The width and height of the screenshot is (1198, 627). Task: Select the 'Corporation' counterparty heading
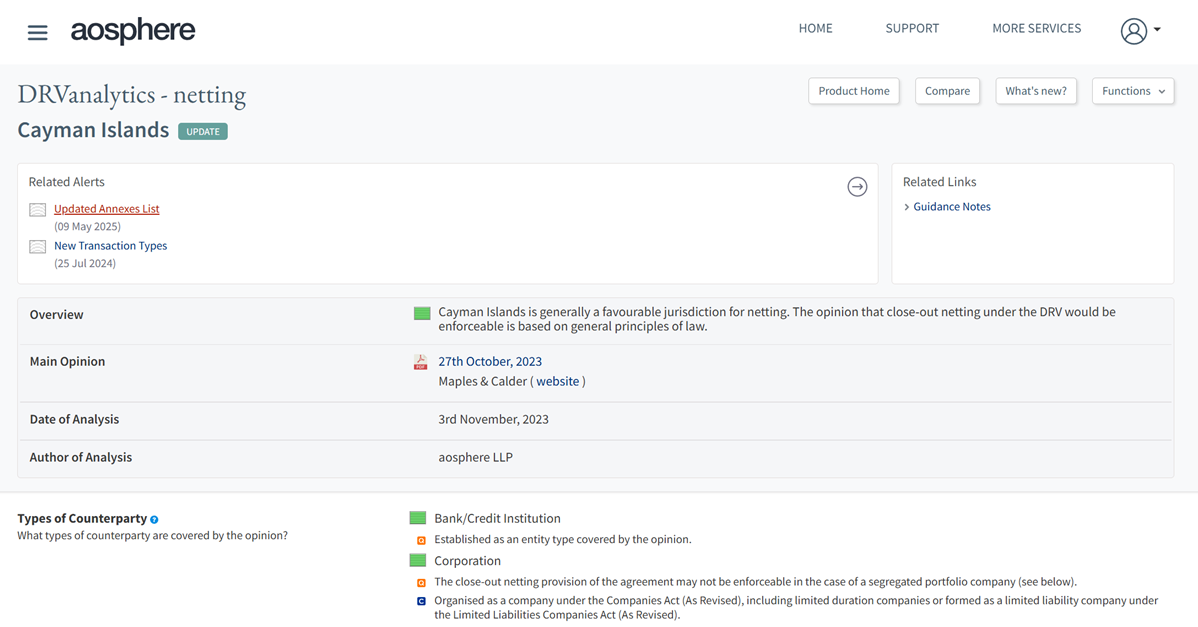(468, 561)
